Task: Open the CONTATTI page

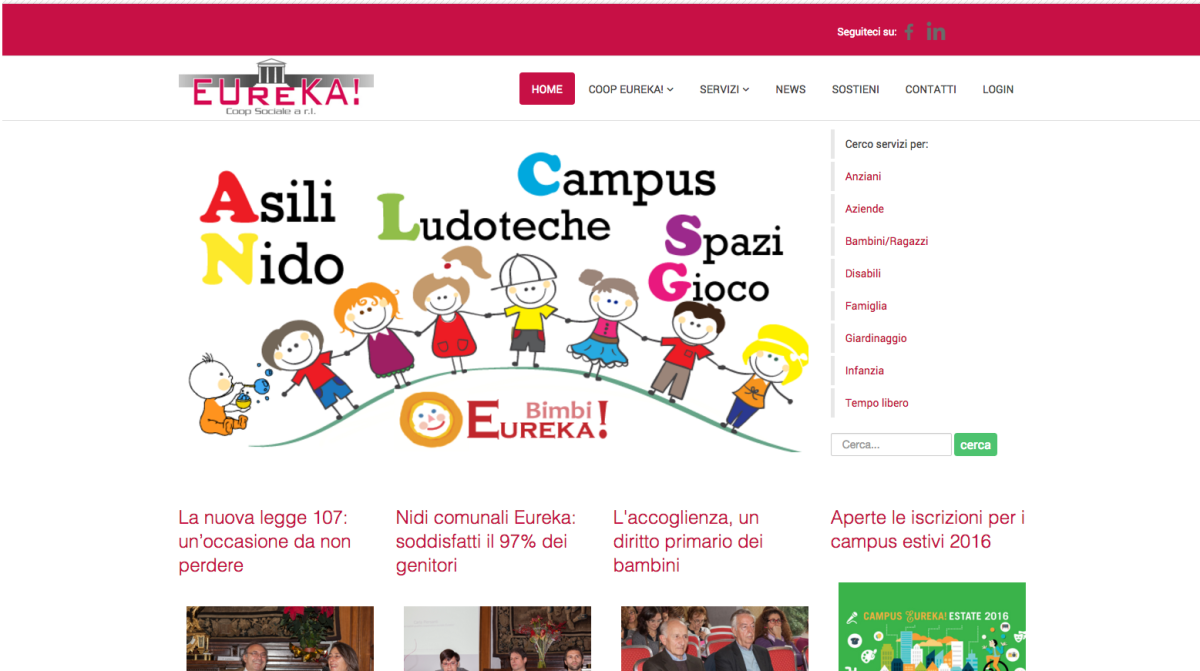Action: point(931,89)
